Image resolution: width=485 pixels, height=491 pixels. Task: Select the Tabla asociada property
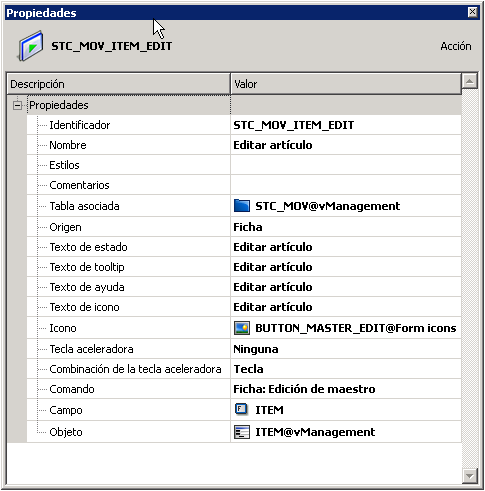244,206
